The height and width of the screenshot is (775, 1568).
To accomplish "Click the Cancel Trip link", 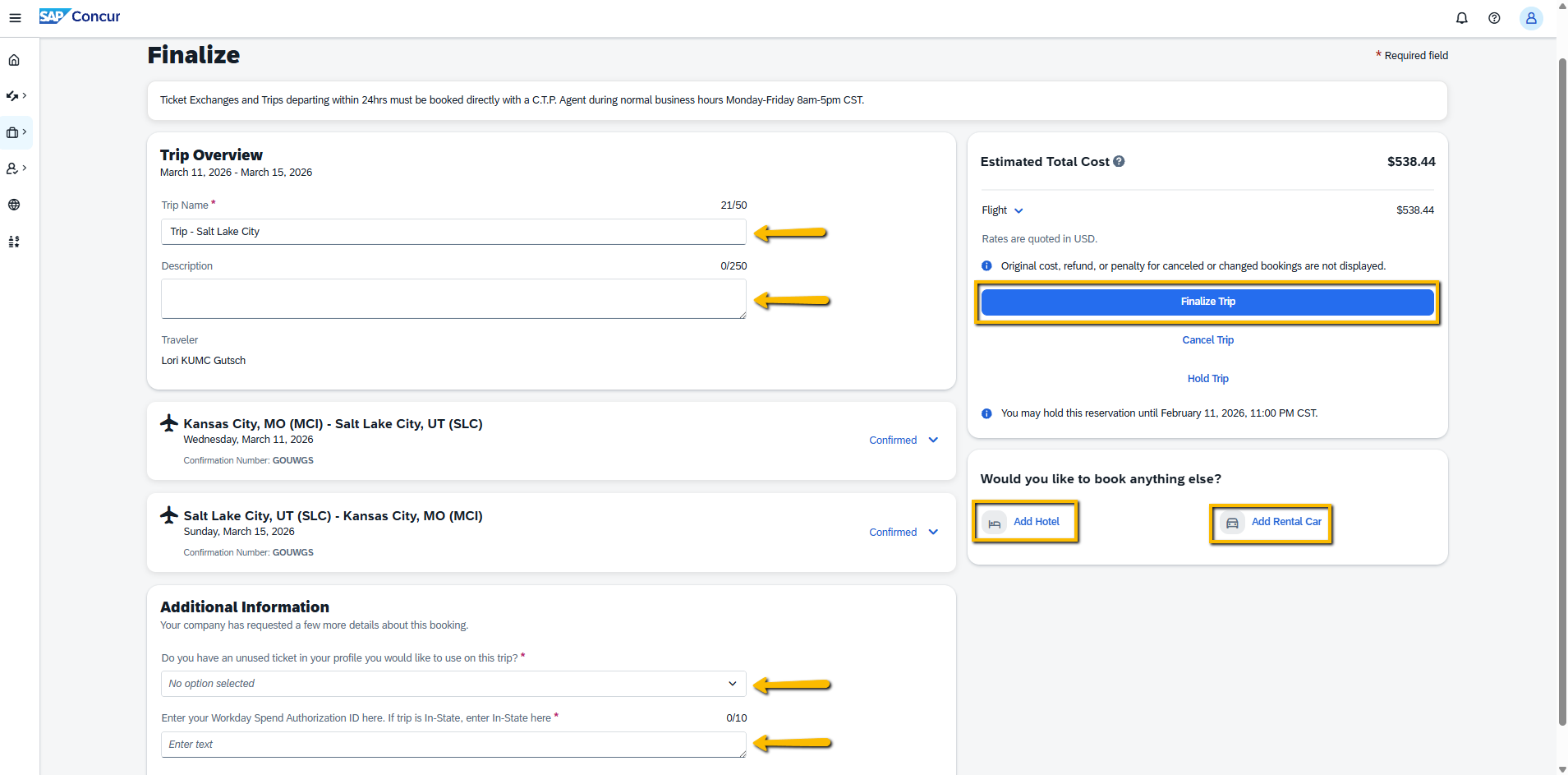I will point(1207,339).
